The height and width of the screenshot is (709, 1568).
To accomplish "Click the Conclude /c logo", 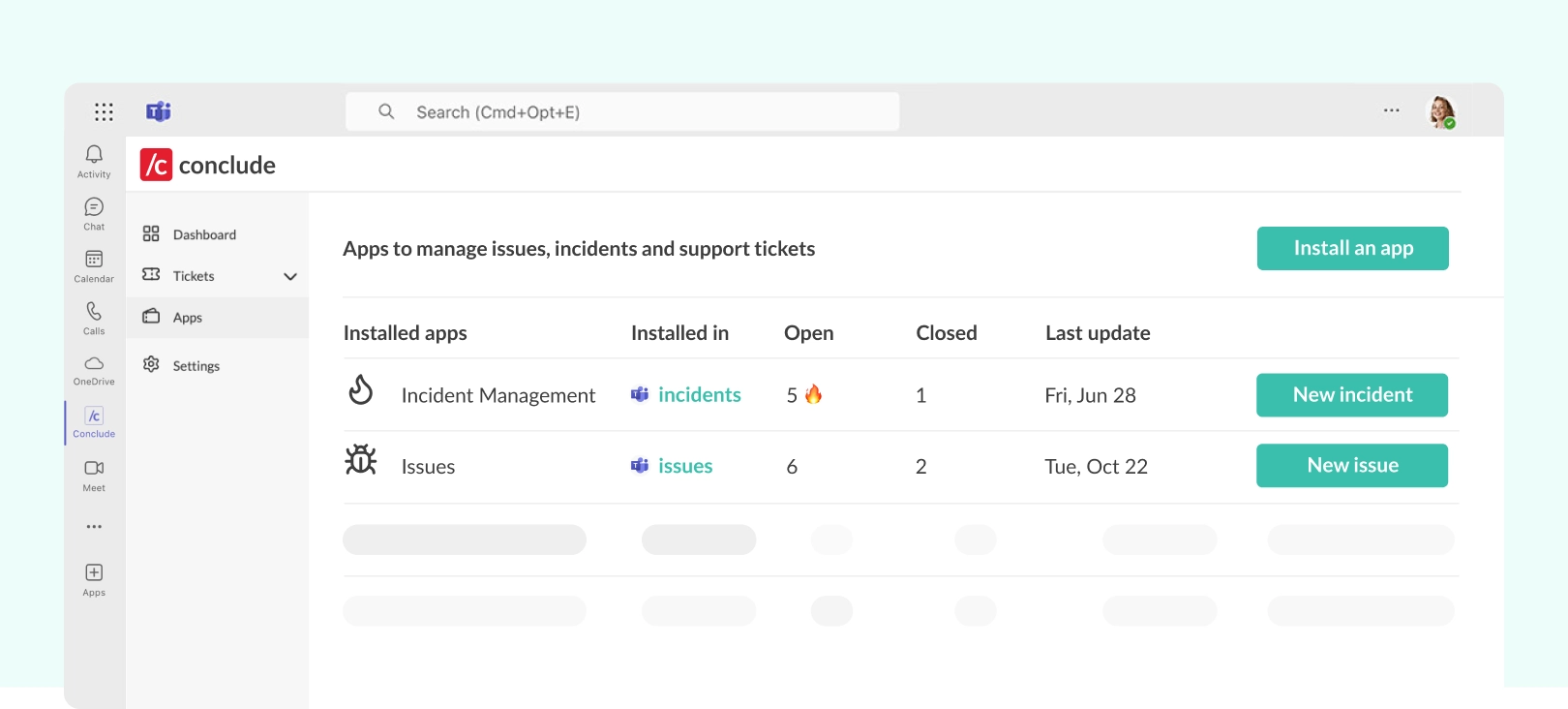I will click(156, 165).
